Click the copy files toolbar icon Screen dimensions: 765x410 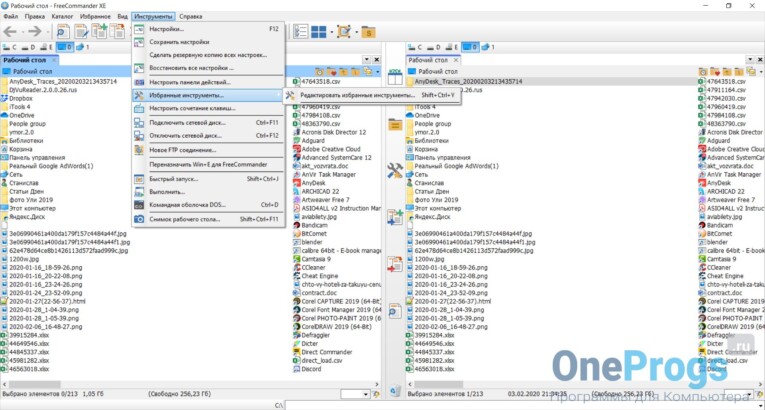click(x=99, y=32)
